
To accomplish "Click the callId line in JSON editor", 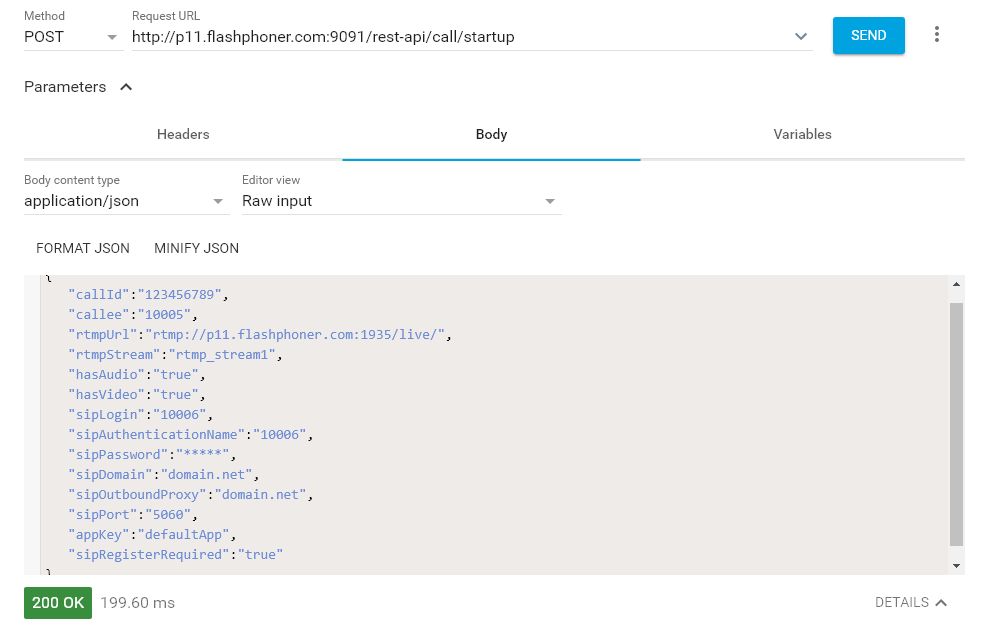I will tap(149, 295).
